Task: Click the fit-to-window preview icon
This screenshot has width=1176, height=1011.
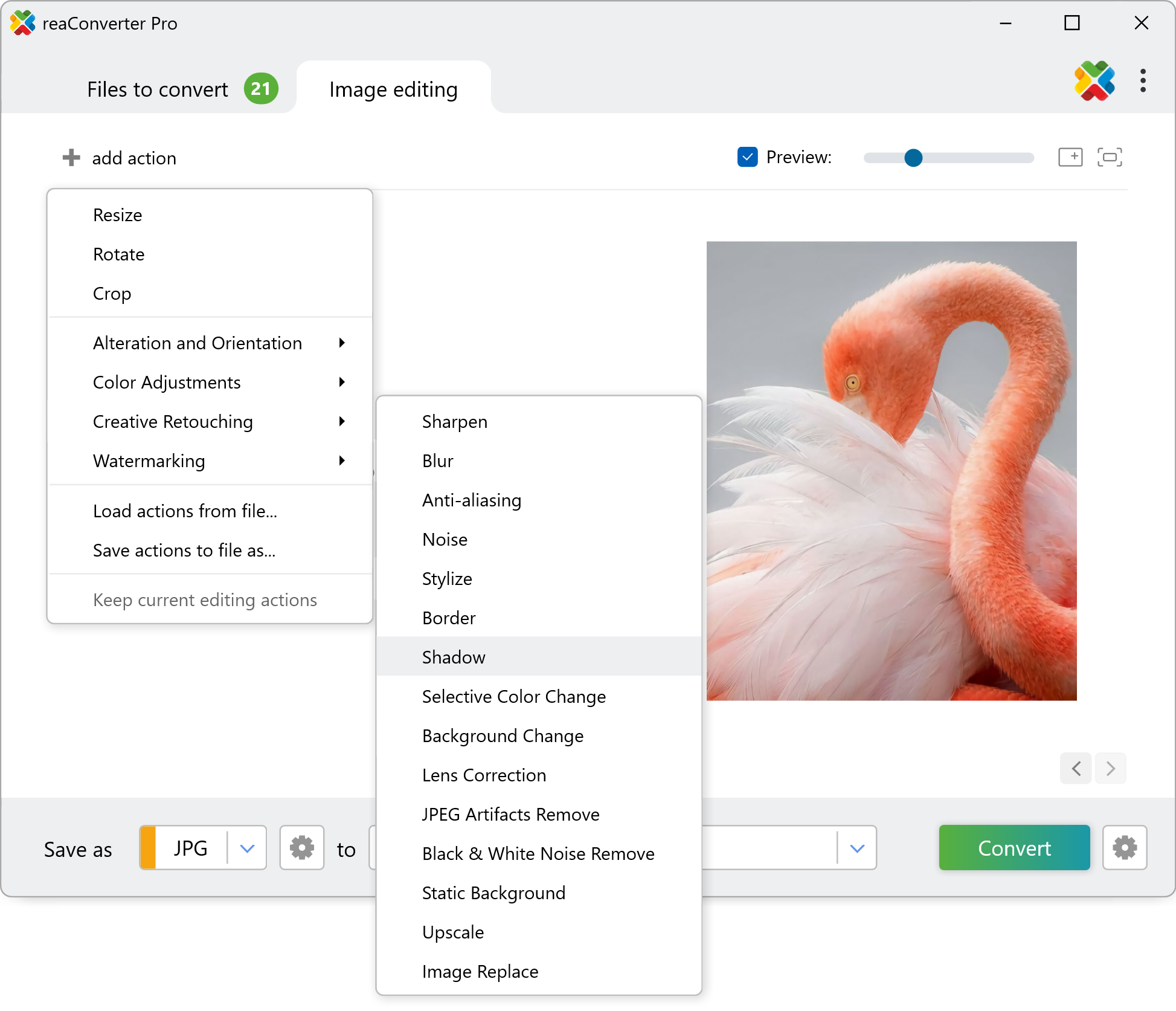Action: 1110,157
